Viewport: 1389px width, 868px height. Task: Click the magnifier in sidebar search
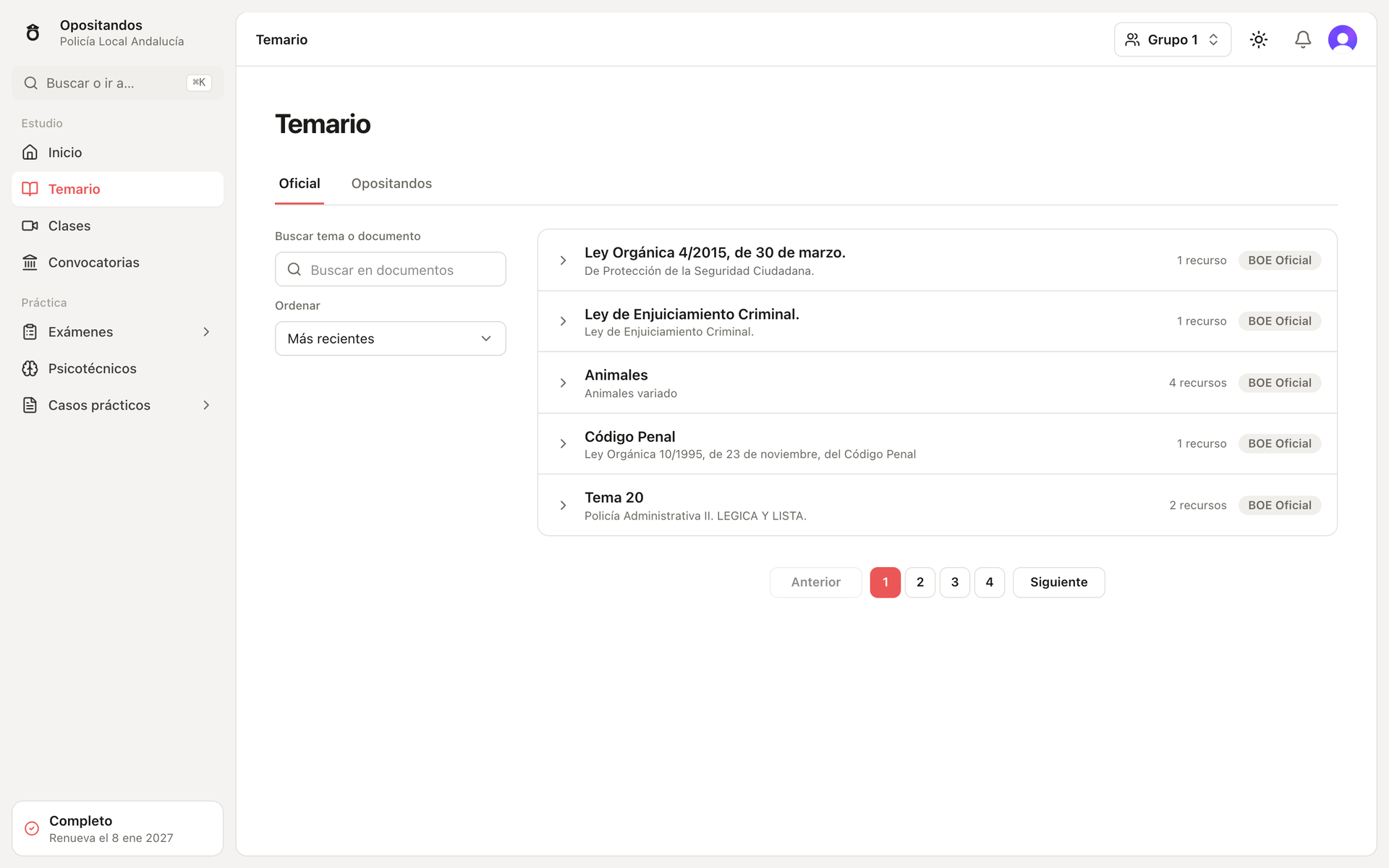point(31,83)
